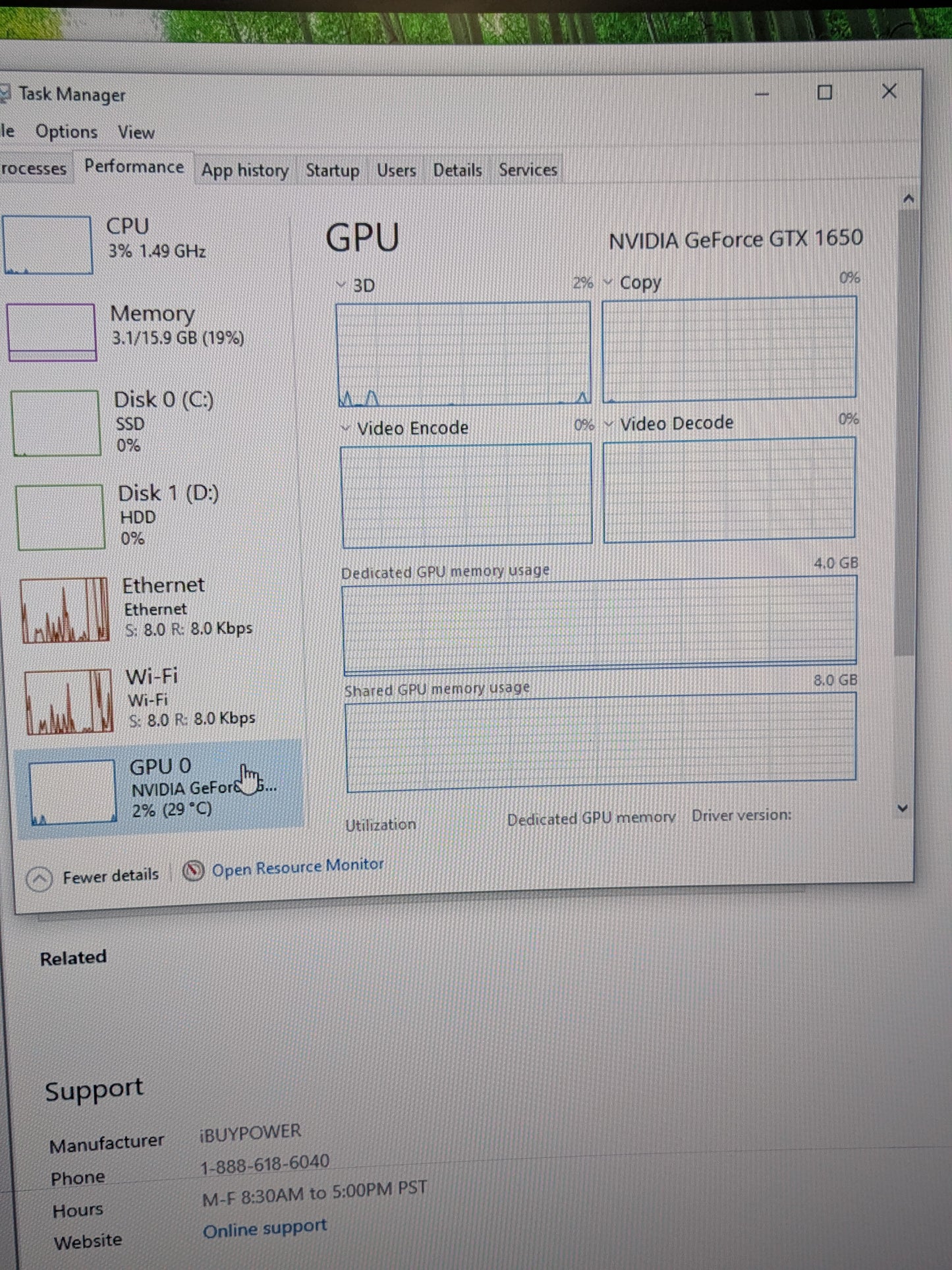Collapse view with Fewer details chevron
The width and height of the screenshot is (952, 1270).
coord(39,879)
